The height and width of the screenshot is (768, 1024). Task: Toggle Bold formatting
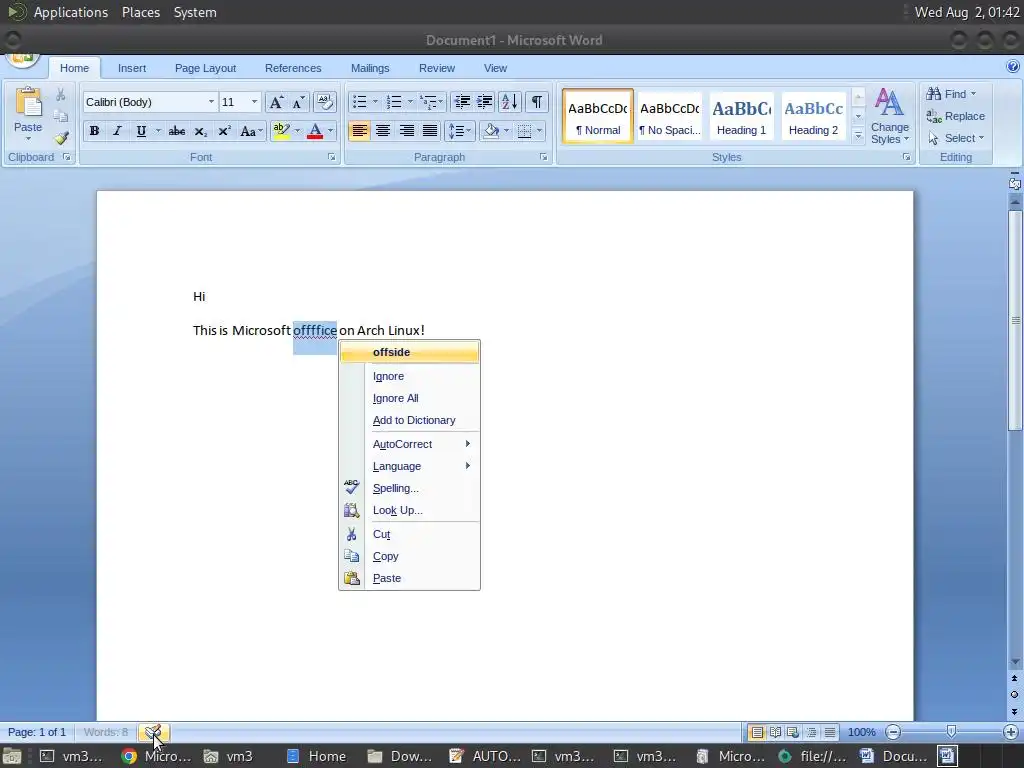(x=94, y=131)
